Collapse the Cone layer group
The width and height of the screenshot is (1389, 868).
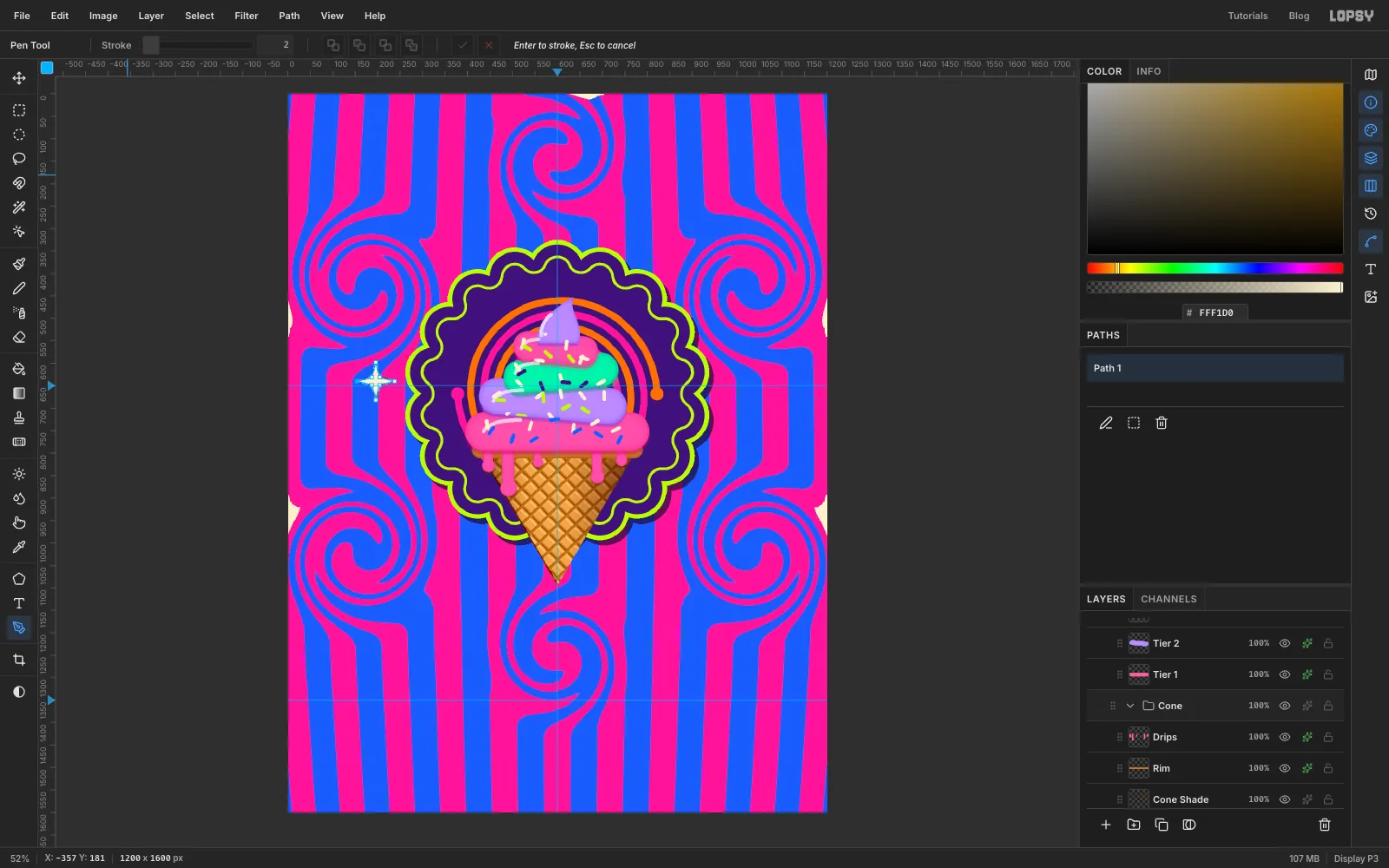(x=1130, y=706)
